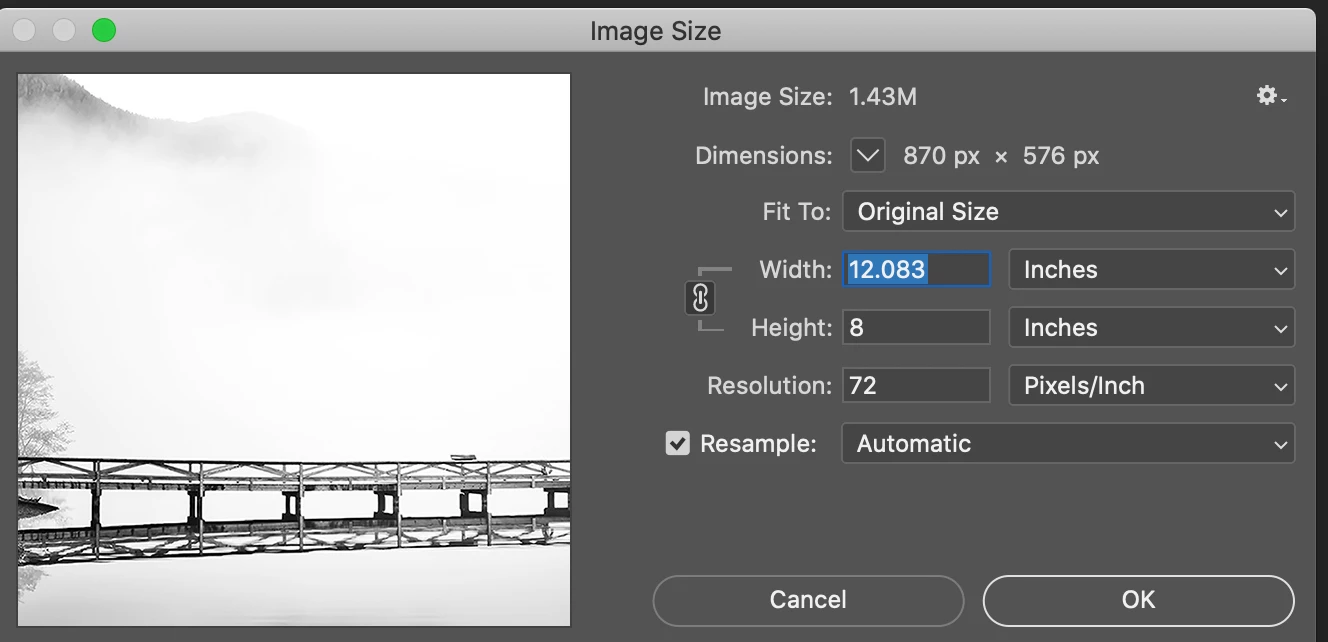
Task: Expand the Fit To Original Size dropdown
Action: pyautogui.click(x=1068, y=212)
